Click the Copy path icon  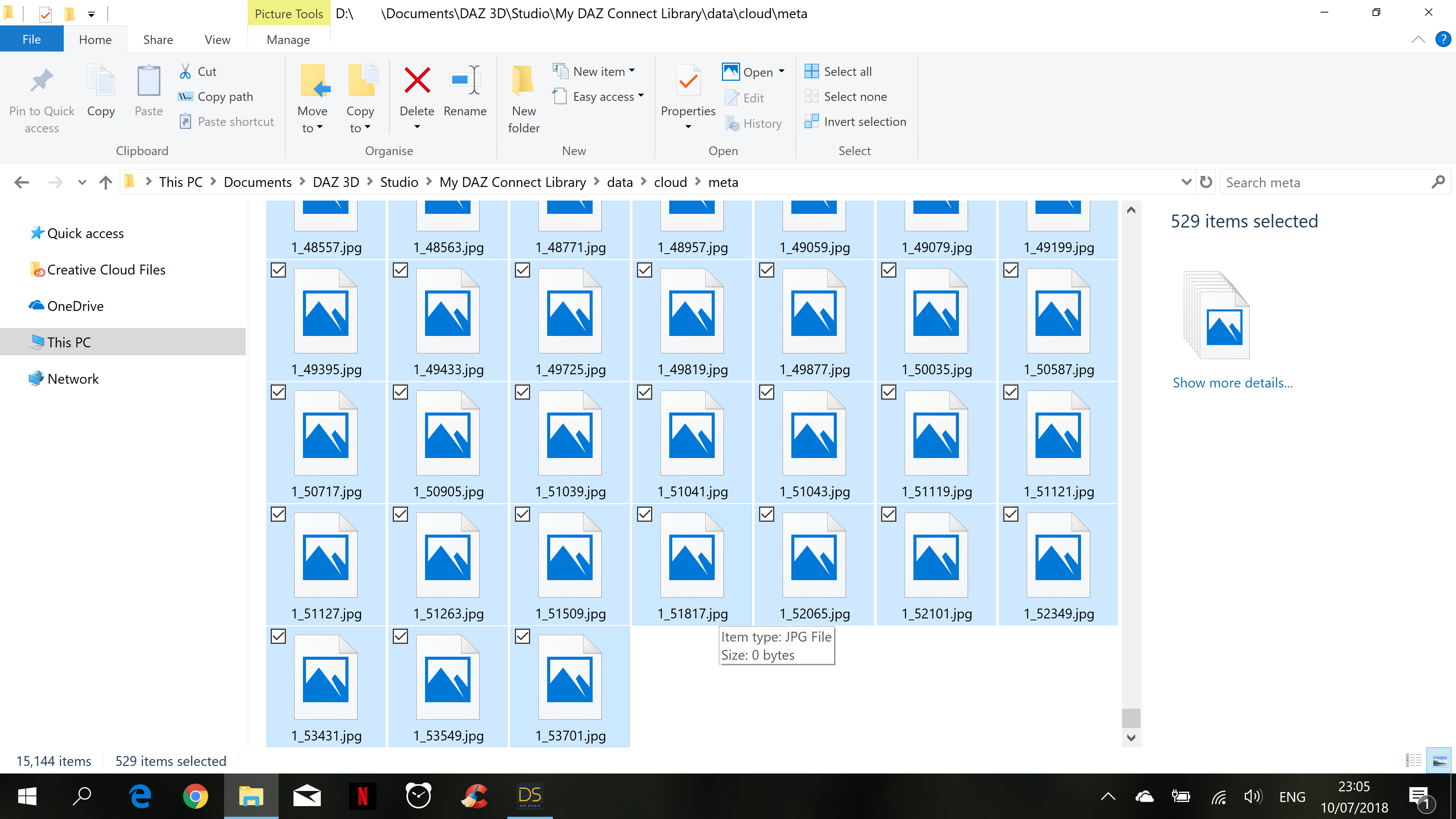coord(185,97)
